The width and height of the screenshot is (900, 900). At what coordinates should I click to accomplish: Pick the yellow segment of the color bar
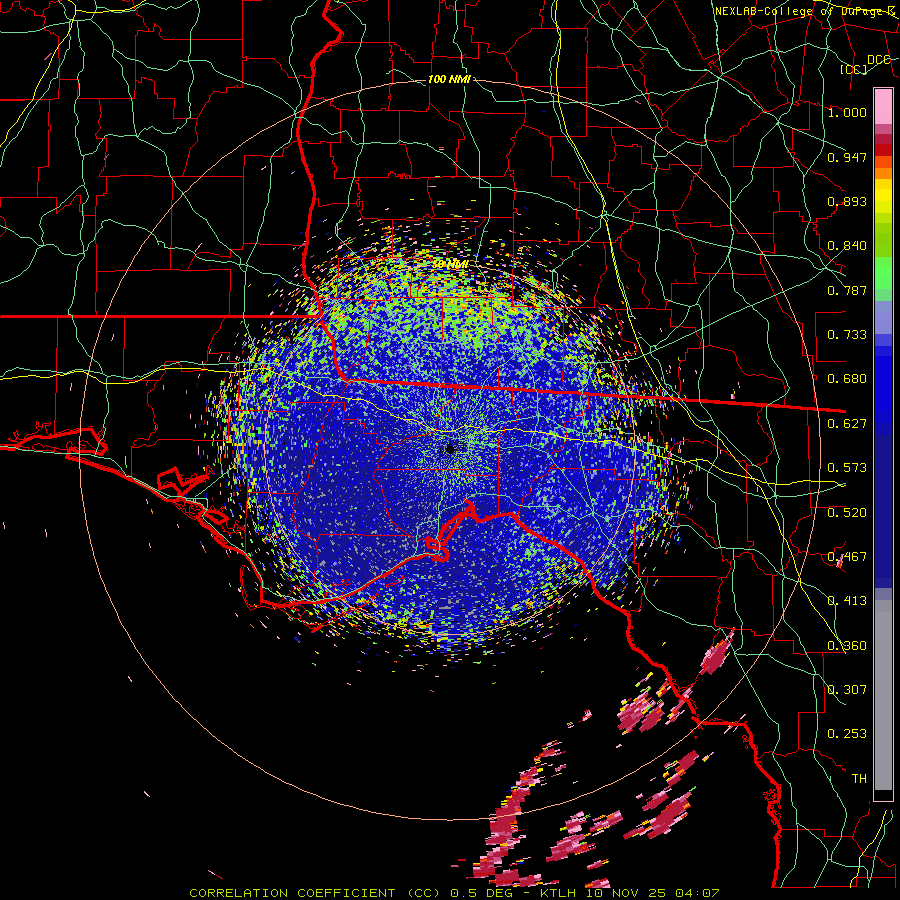point(883,196)
